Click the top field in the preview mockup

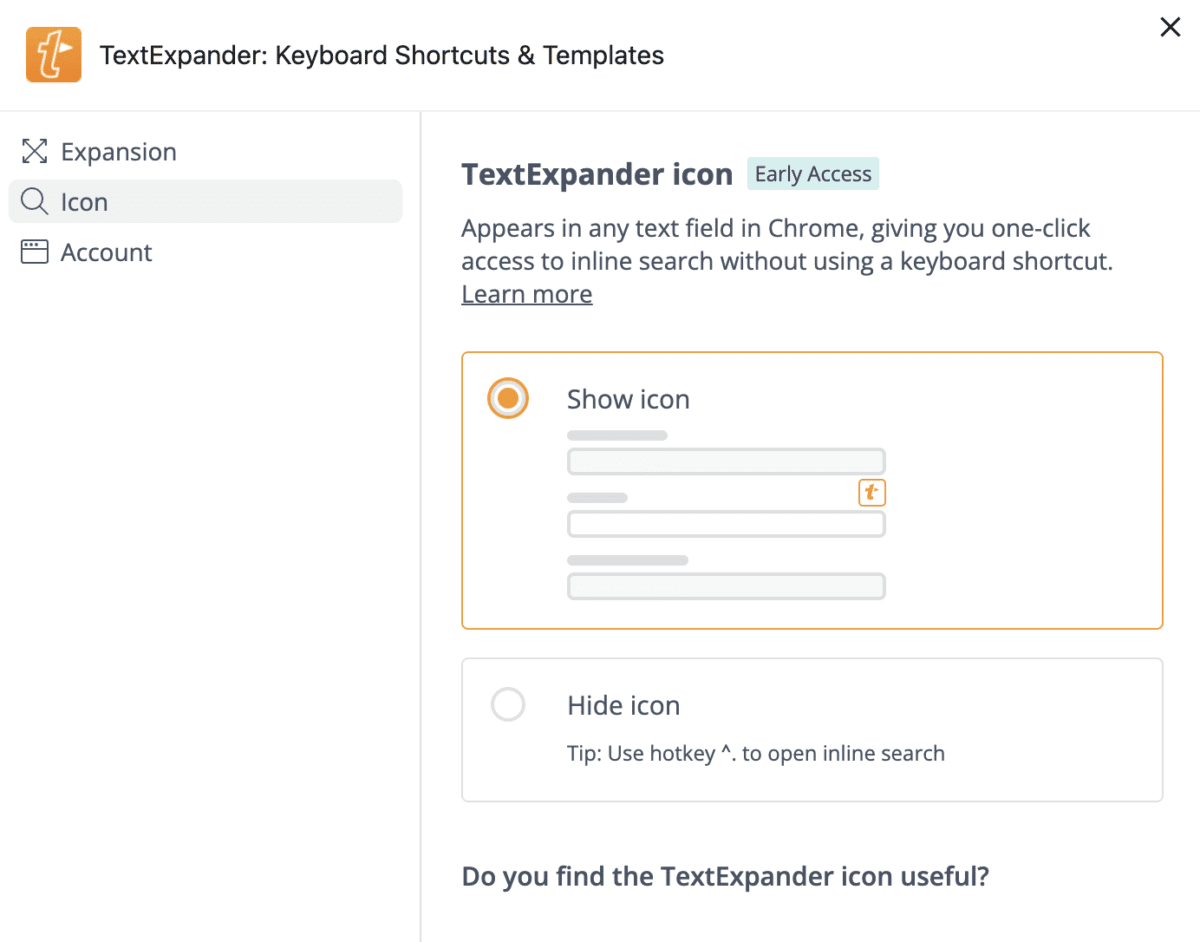pyautogui.click(x=726, y=462)
